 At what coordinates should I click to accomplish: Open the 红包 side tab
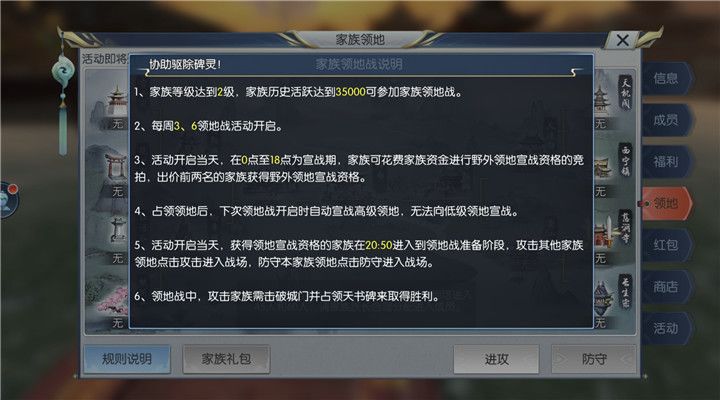tap(666, 245)
